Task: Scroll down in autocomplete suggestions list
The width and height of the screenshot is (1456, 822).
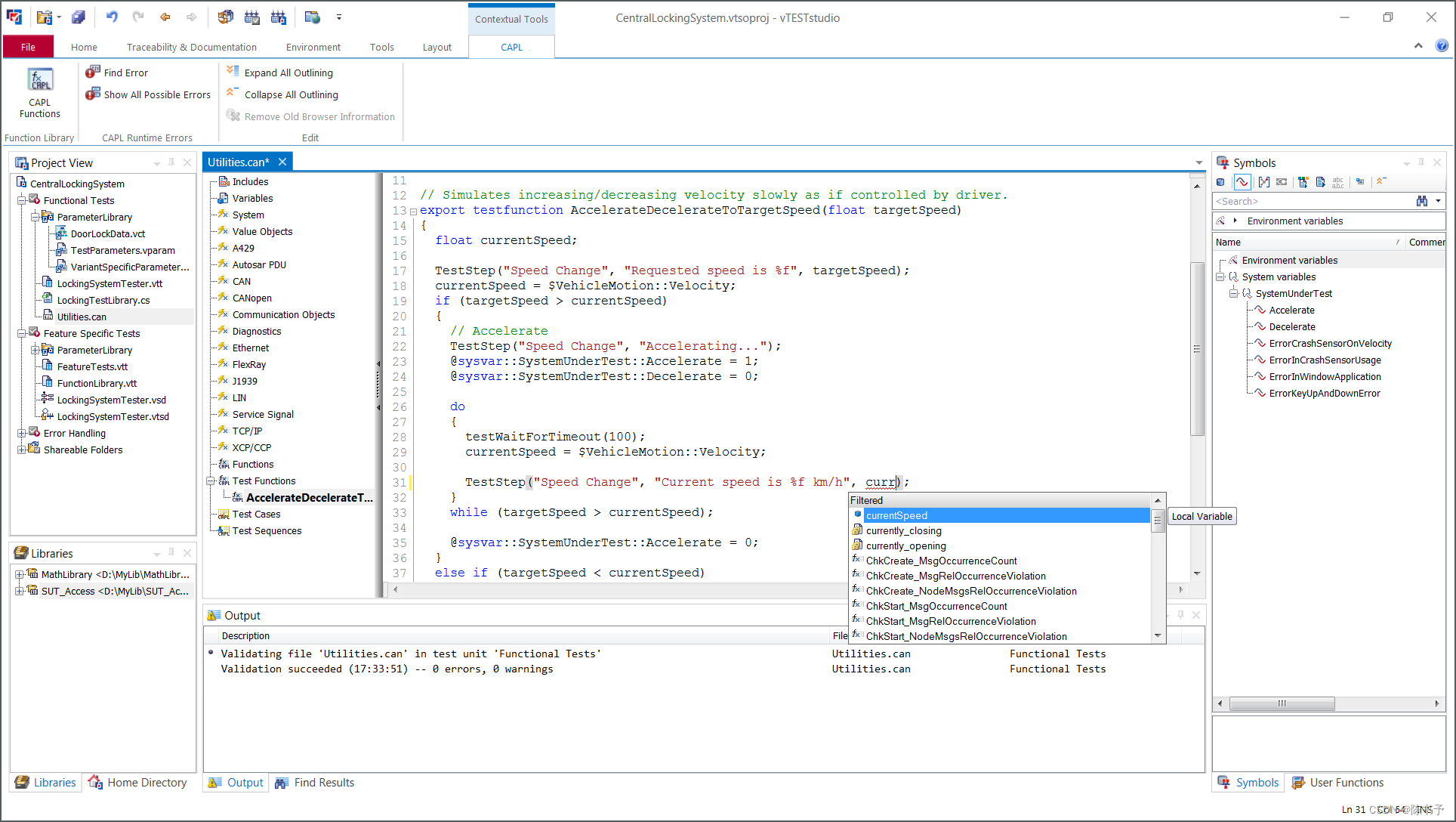Action: [x=1158, y=636]
